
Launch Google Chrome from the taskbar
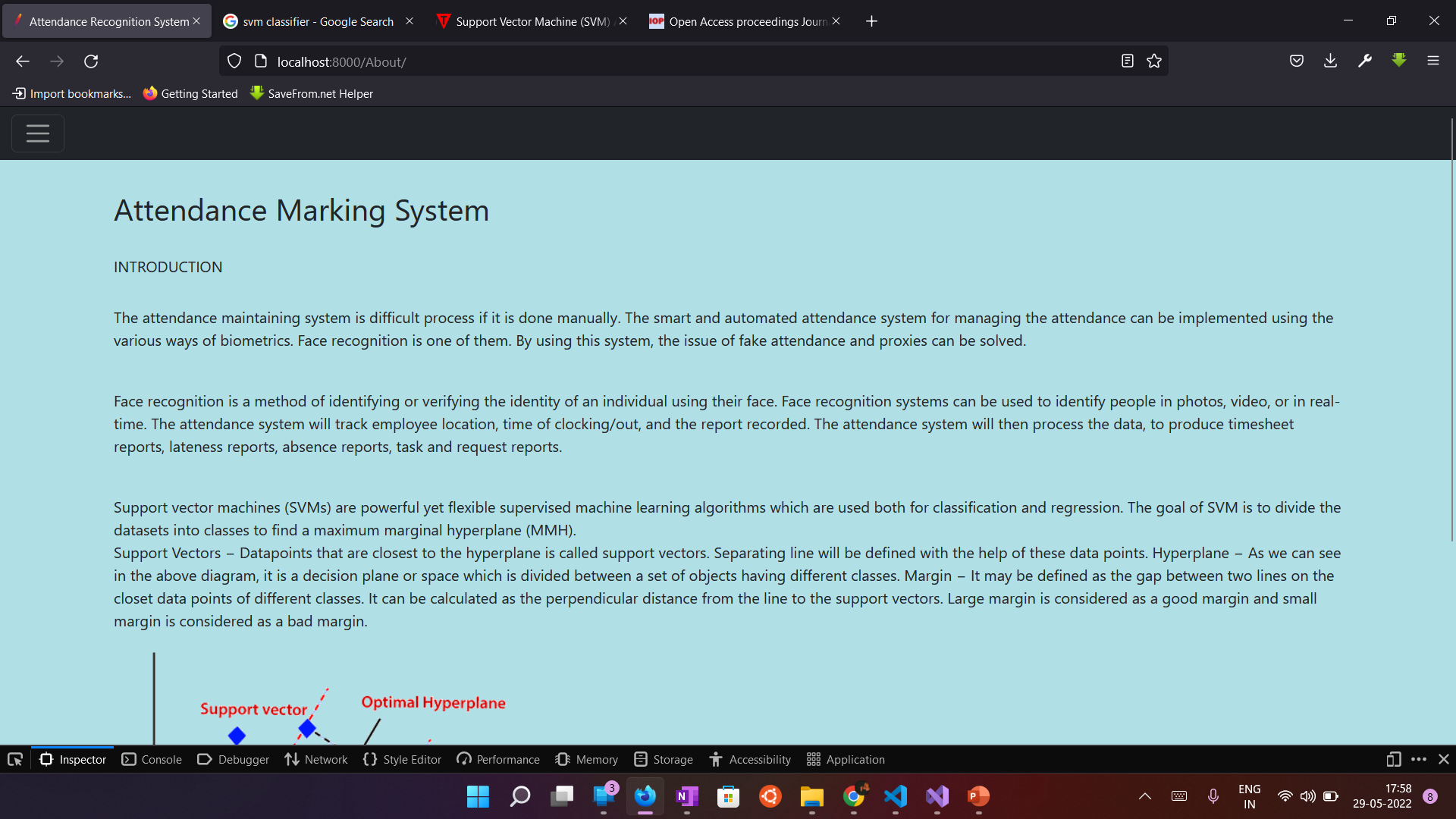tap(854, 796)
